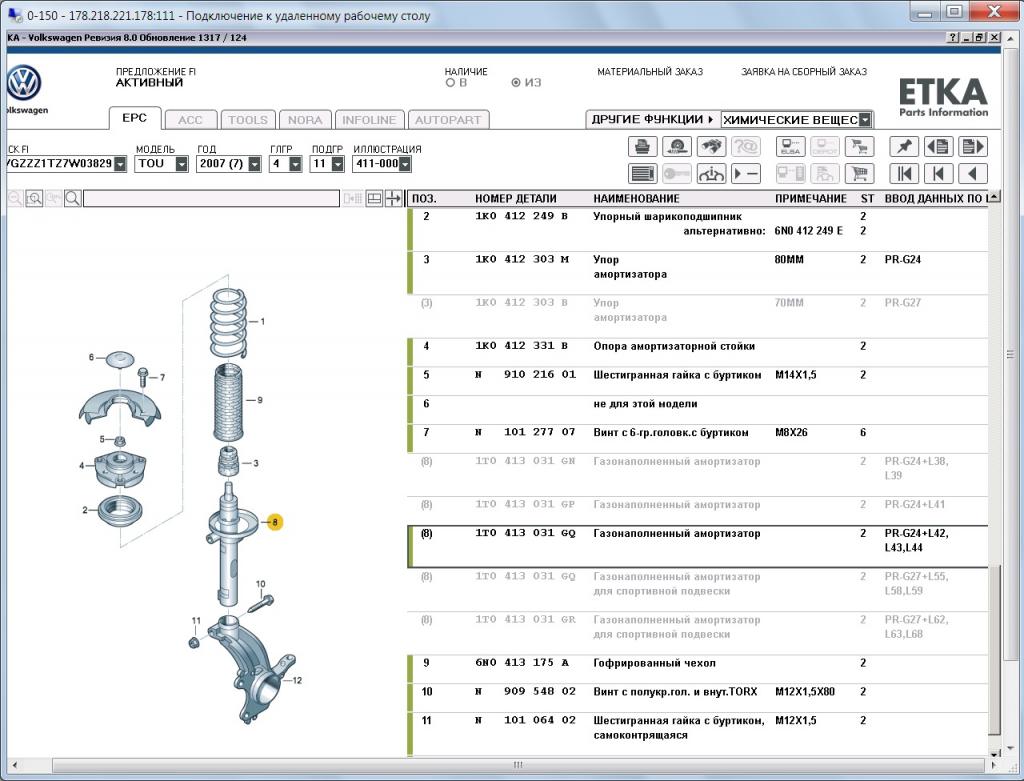Click the print icon in the toolbar
This screenshot has width=1024, height=781.
coord(643,146)
